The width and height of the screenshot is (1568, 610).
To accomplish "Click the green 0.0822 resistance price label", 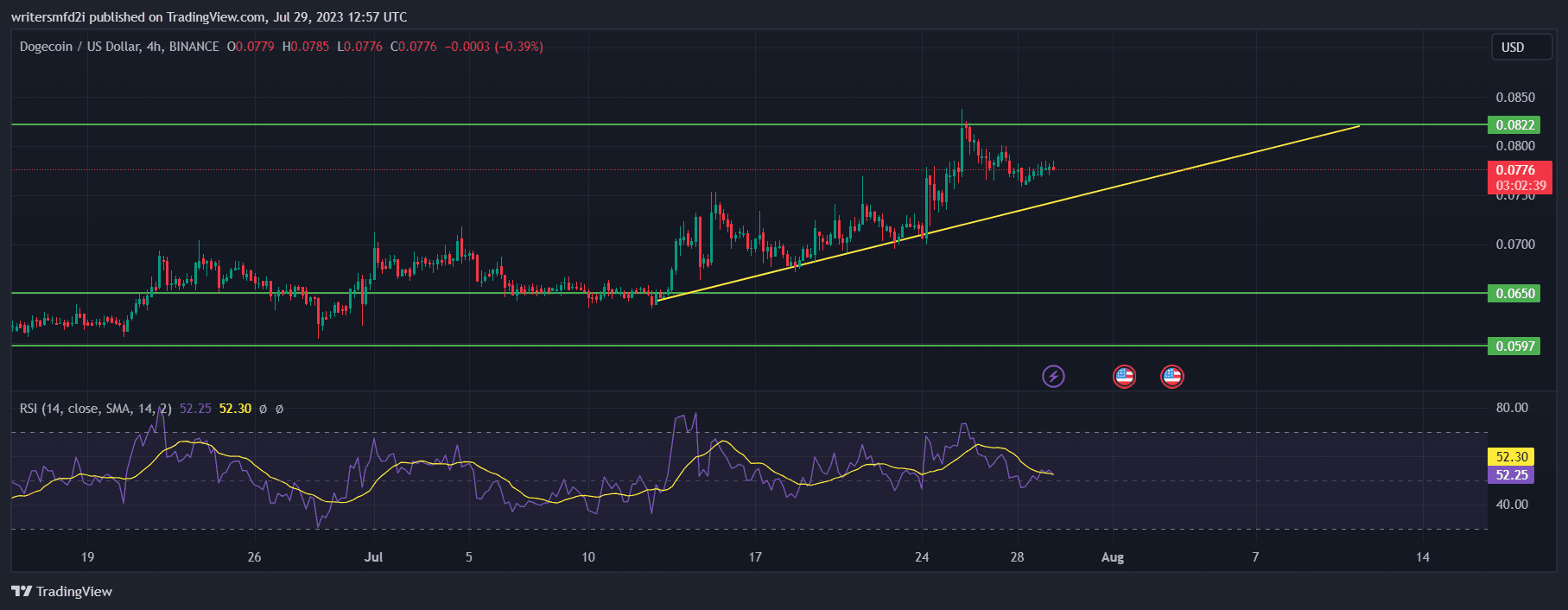I will (1515, 125).
